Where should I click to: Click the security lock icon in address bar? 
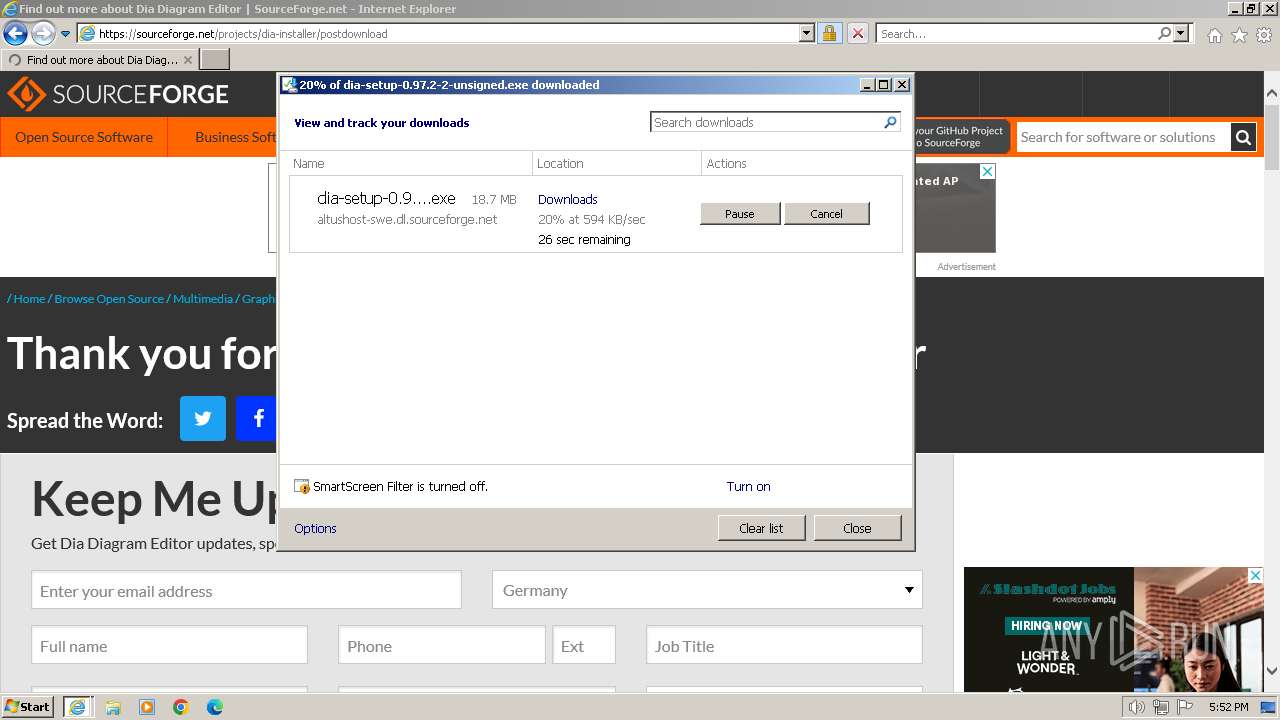pos(829,33)
